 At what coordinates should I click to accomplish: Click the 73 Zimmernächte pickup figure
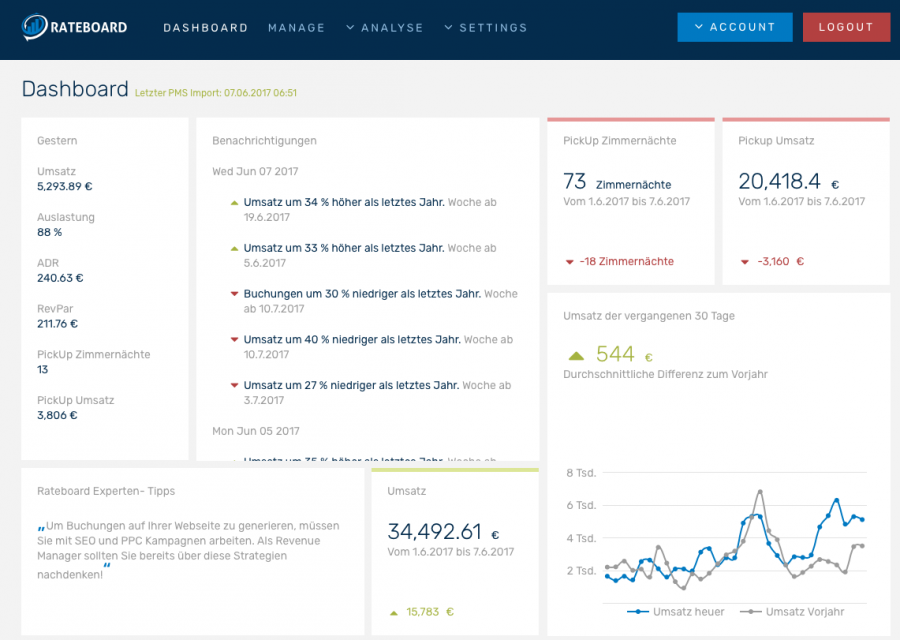point(617,182)
